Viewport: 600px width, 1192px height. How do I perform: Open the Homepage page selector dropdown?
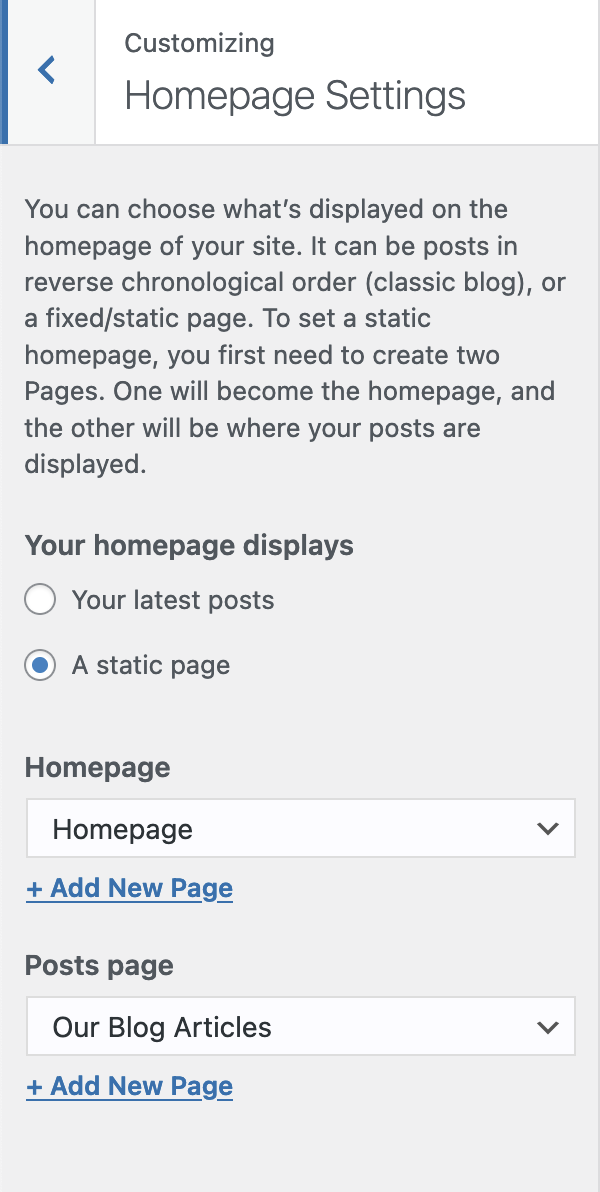300,828
